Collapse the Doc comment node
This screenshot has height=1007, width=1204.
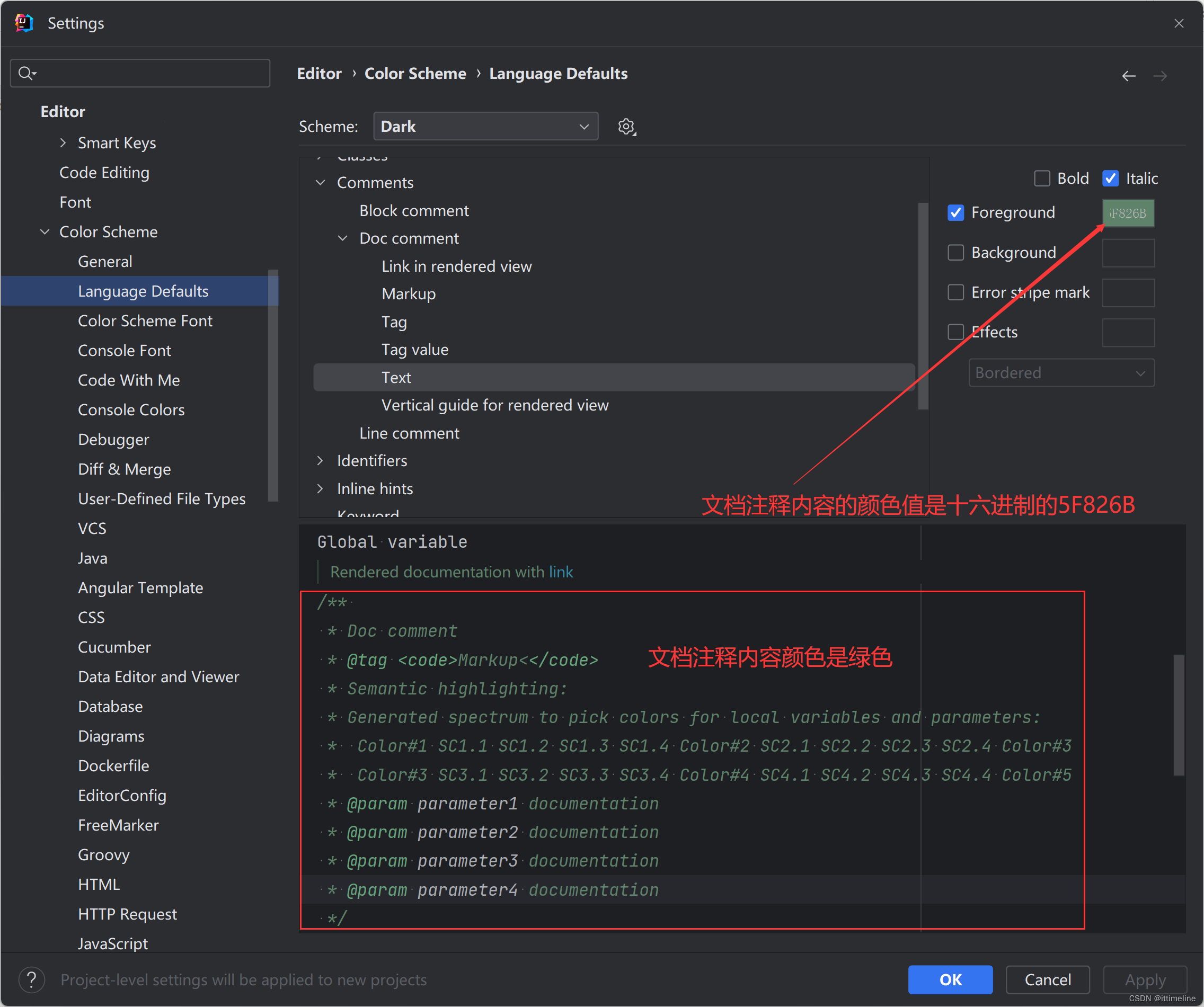(x=342, y=238)
